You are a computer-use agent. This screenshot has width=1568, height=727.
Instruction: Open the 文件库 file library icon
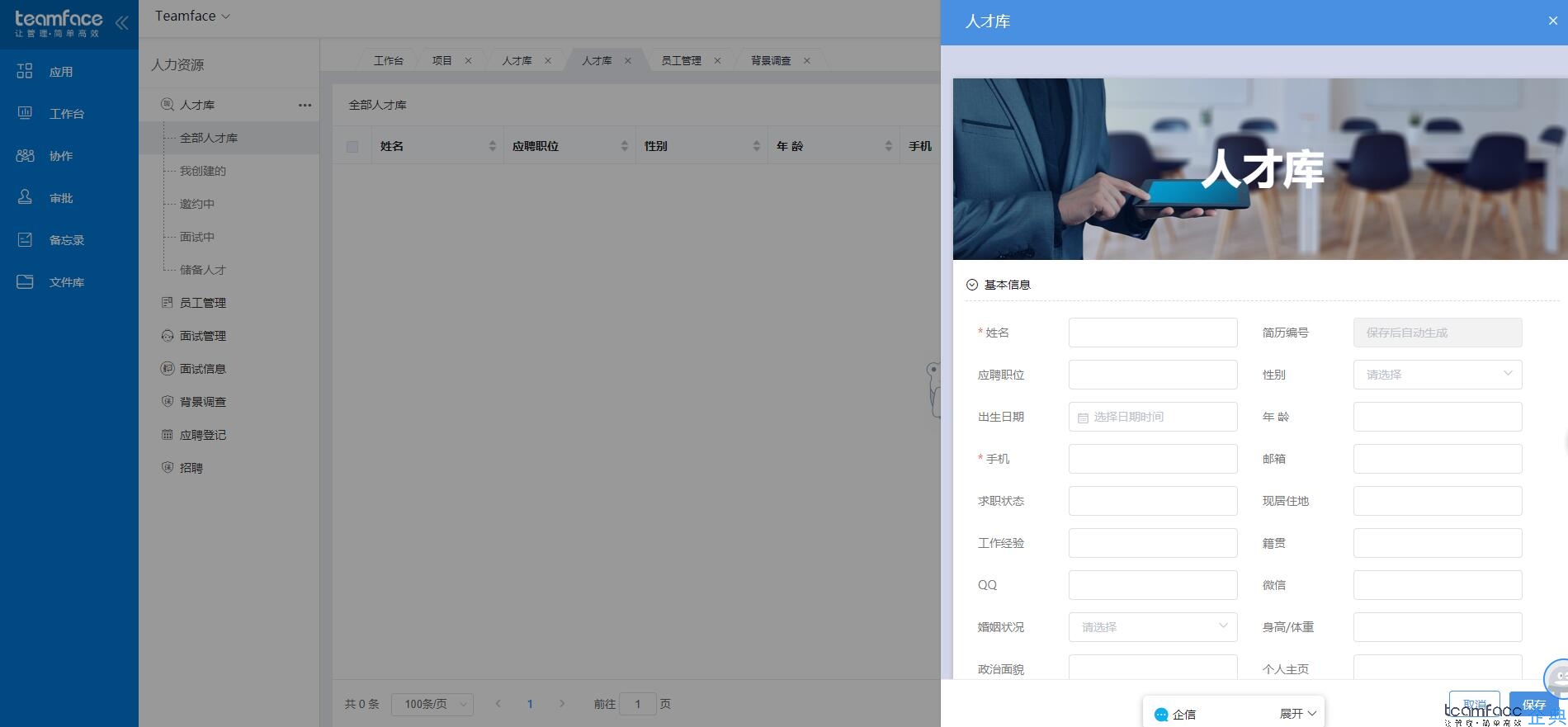click(x=25, y=281)
